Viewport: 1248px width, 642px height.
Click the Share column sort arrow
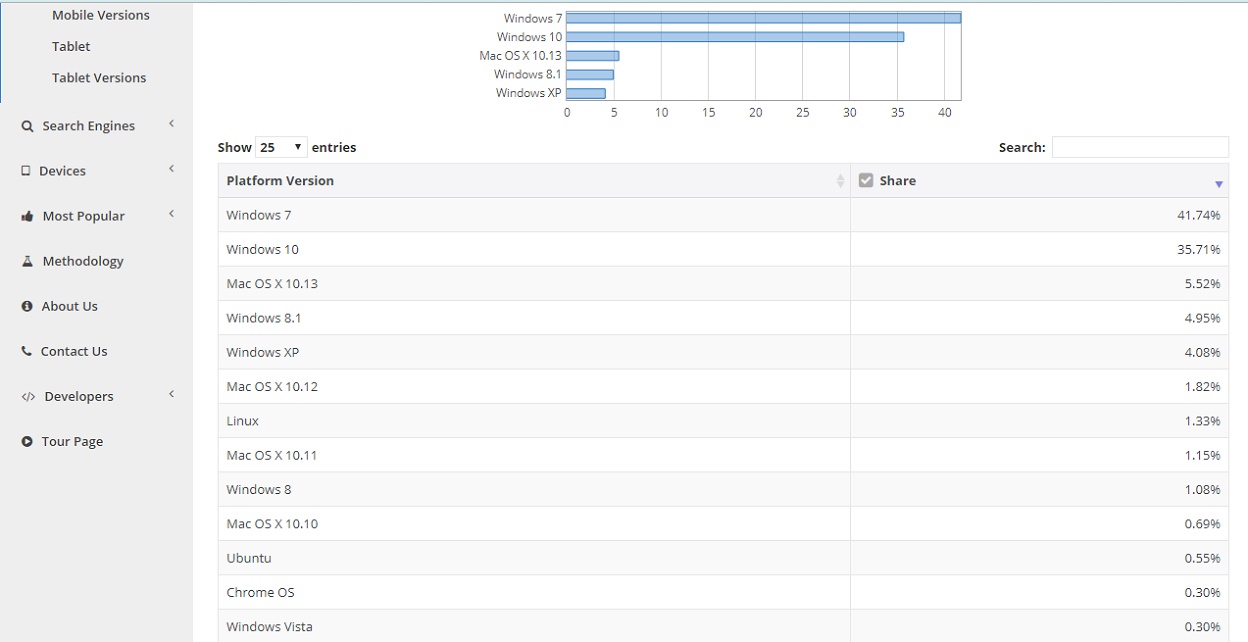point(1219,184)
